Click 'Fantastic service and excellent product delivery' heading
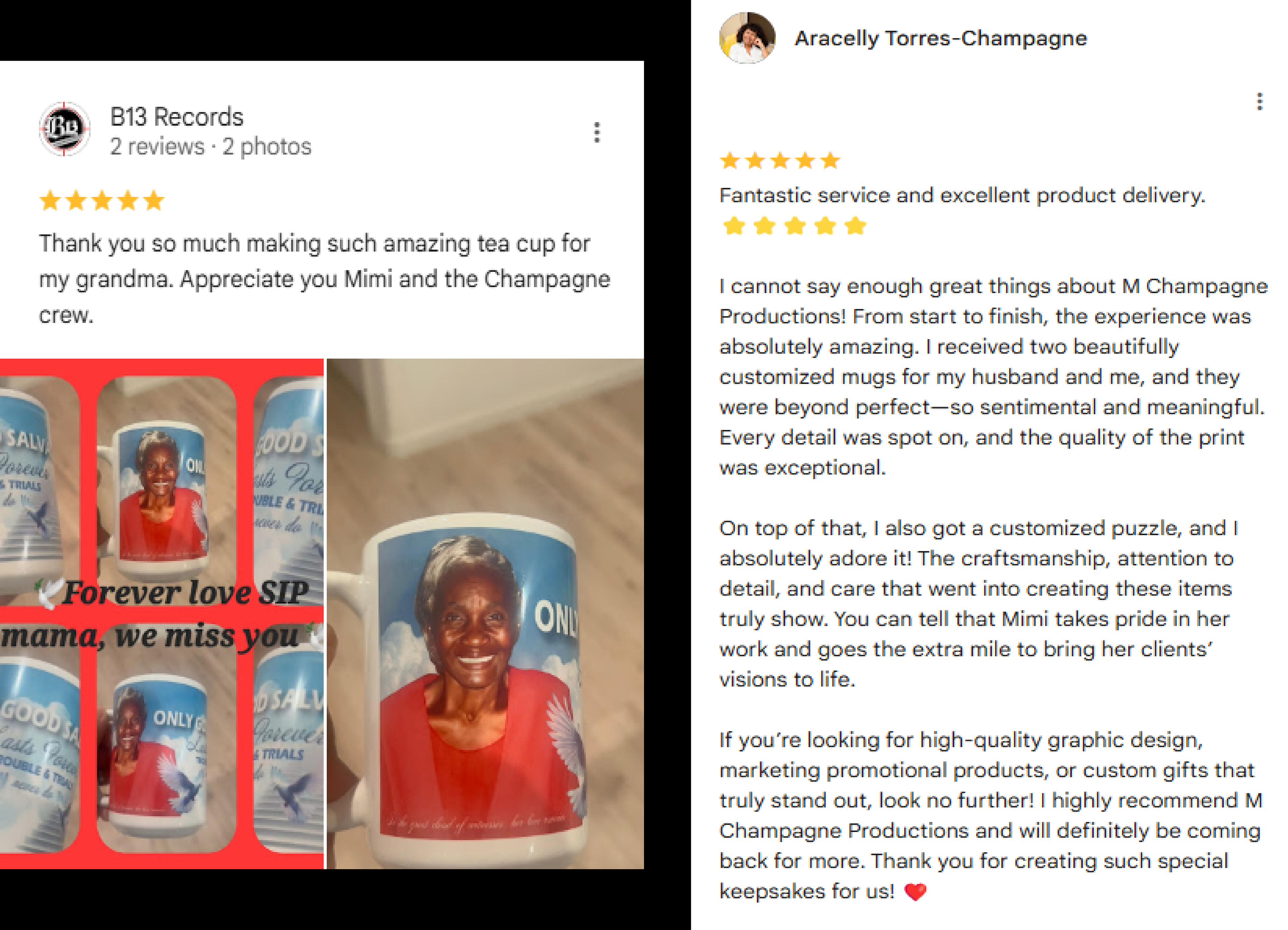The height and width of the screenshot is (930, 1288). 961,195
